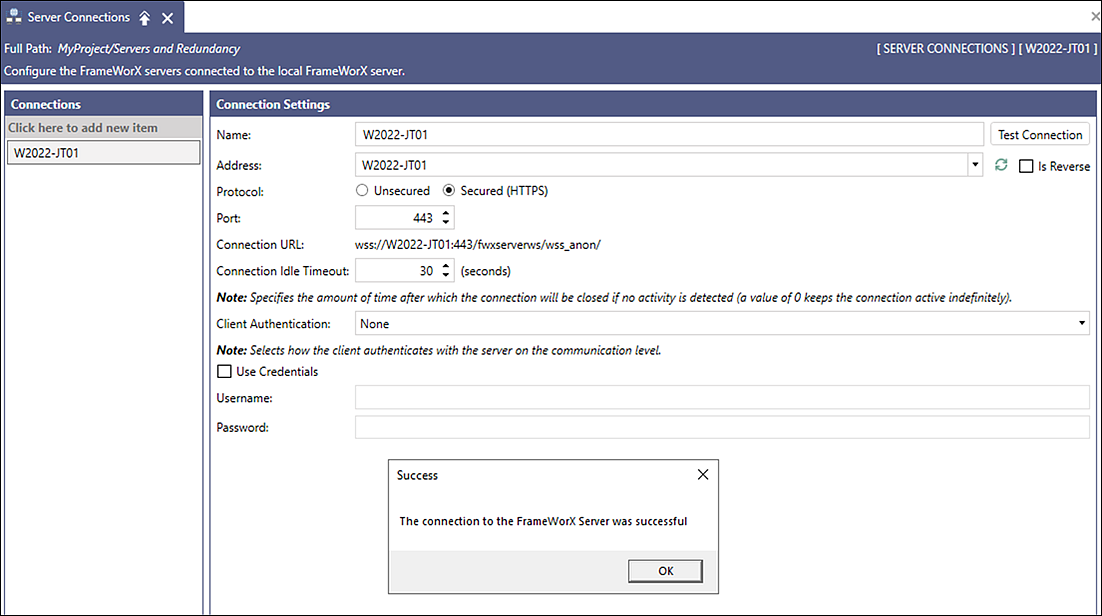Click the Server Connections tab icon
This screenshot has height=616, width=1102.
(13, 17)
